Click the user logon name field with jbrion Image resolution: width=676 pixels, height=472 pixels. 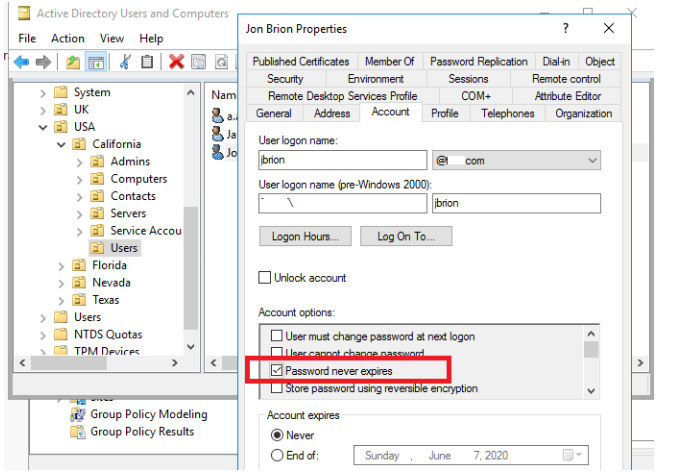click(x=343, y=160)
